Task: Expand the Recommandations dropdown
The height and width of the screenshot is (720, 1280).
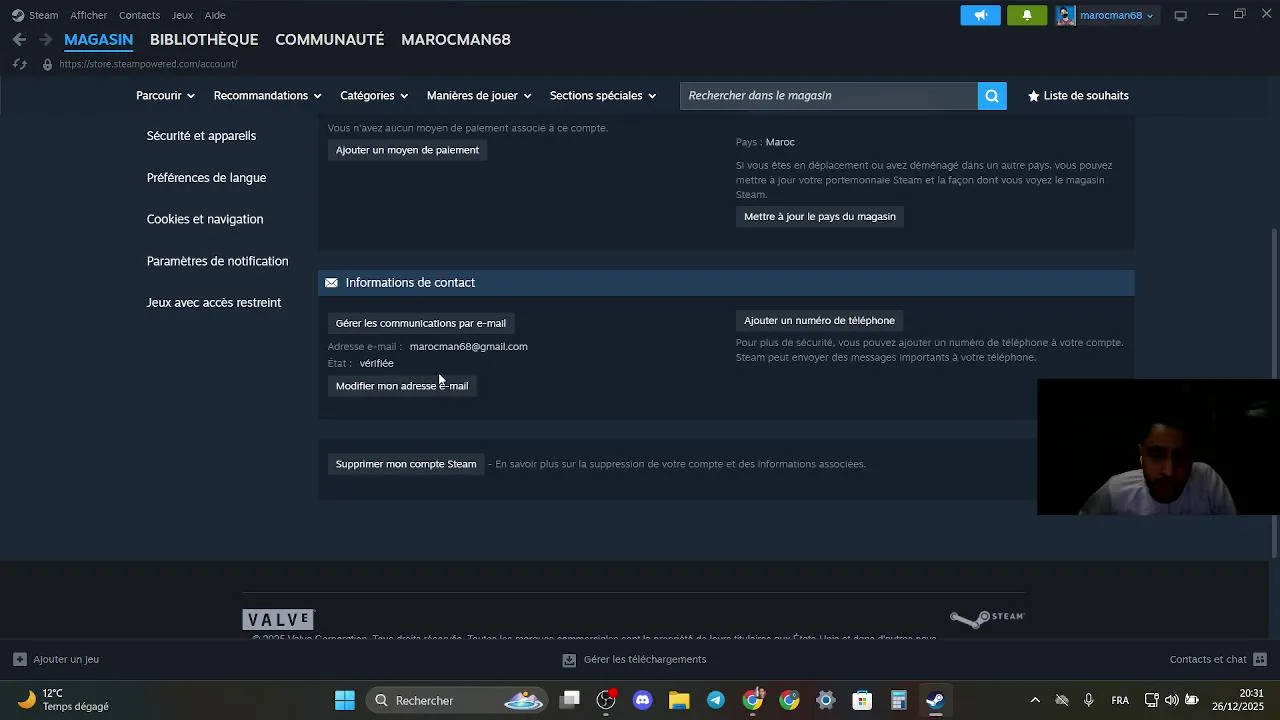Action: 267,96
